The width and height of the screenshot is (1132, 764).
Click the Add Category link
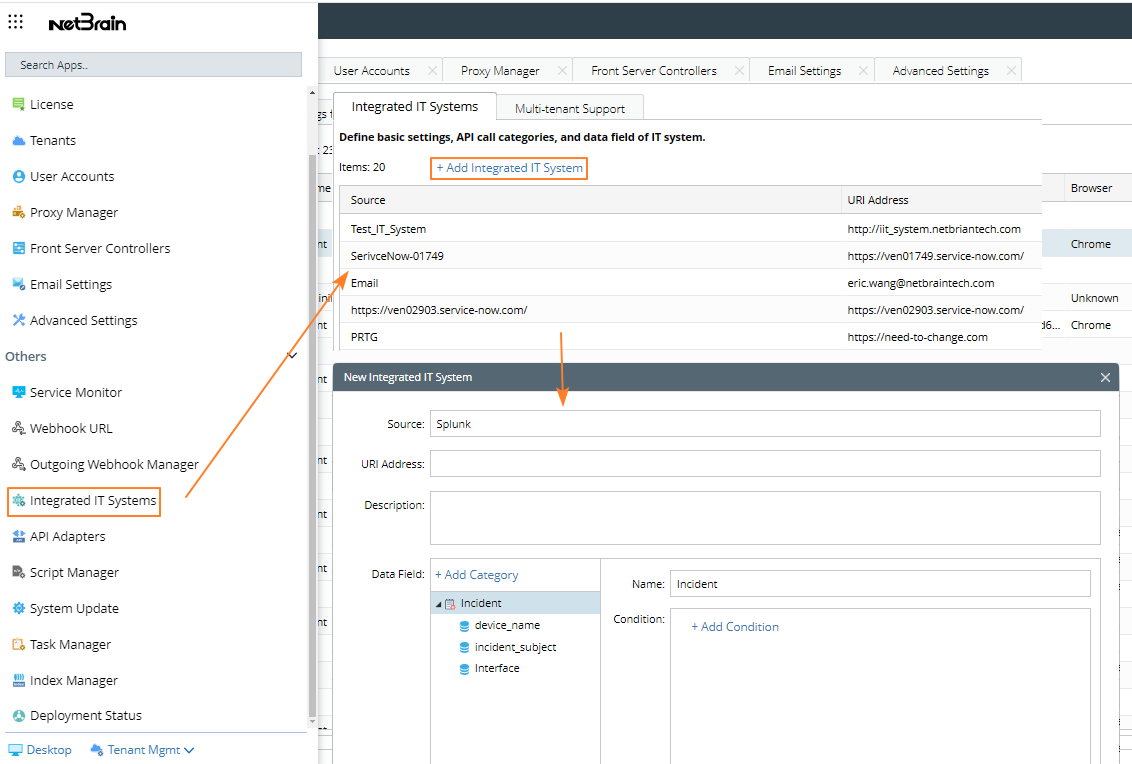click(476, 575)
